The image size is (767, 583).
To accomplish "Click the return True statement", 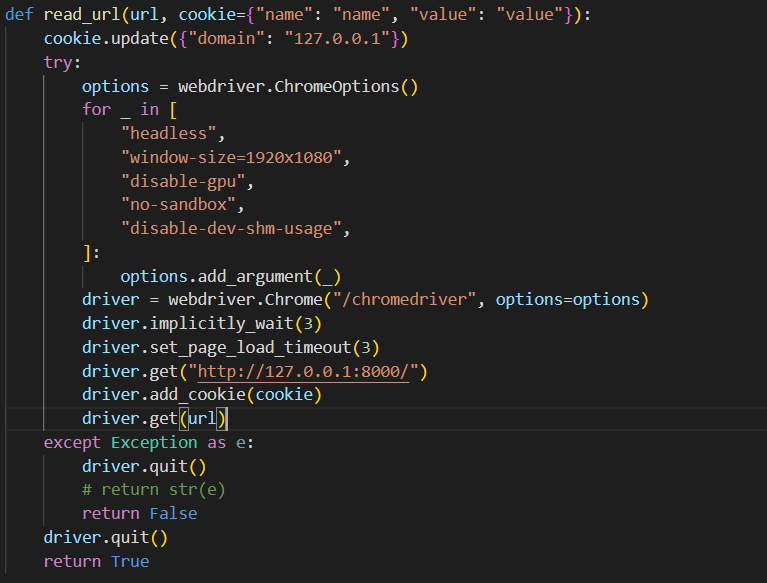I will 96,561.
